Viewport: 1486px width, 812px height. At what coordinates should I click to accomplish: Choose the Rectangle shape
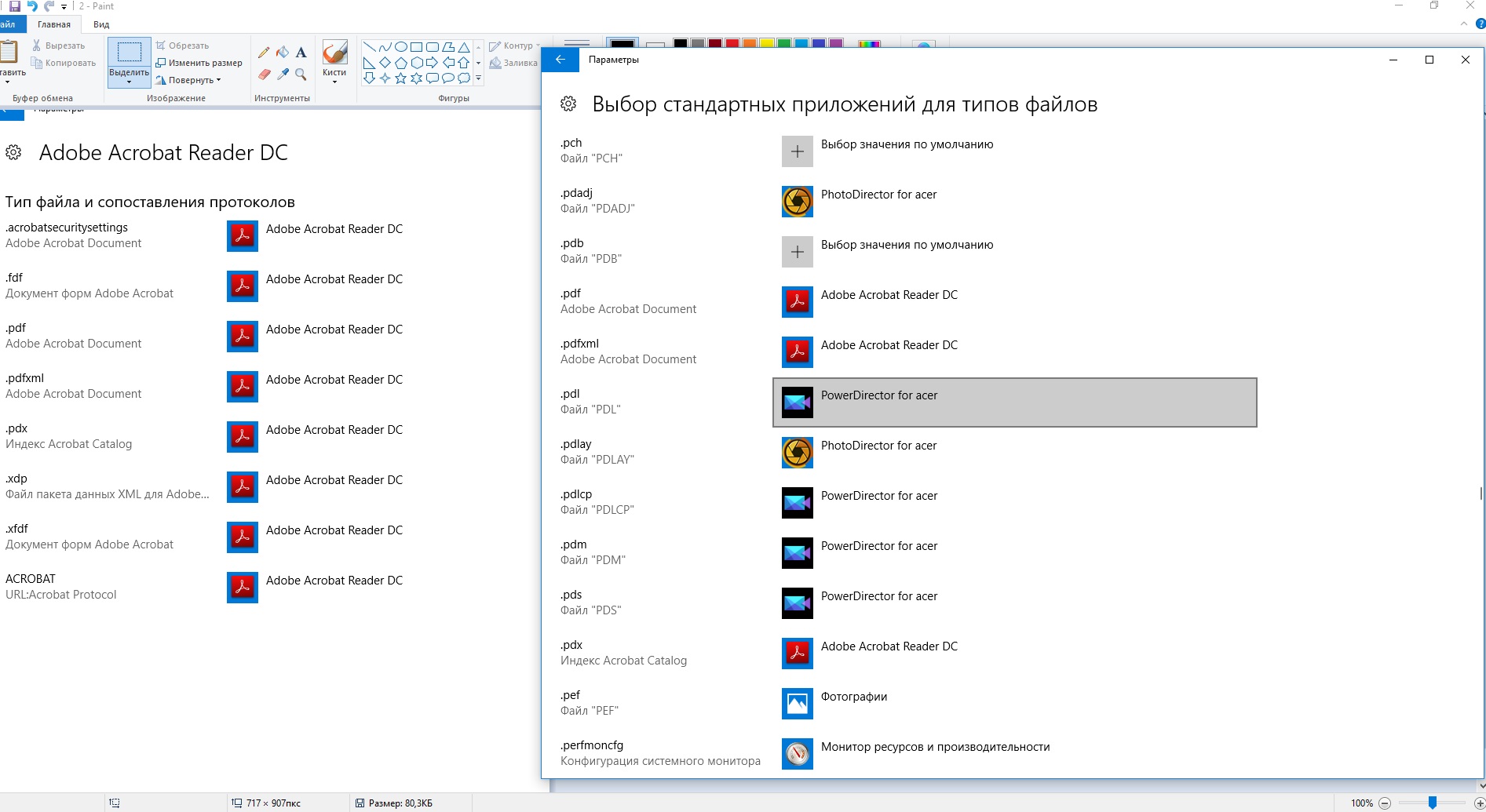pos(416,47)
